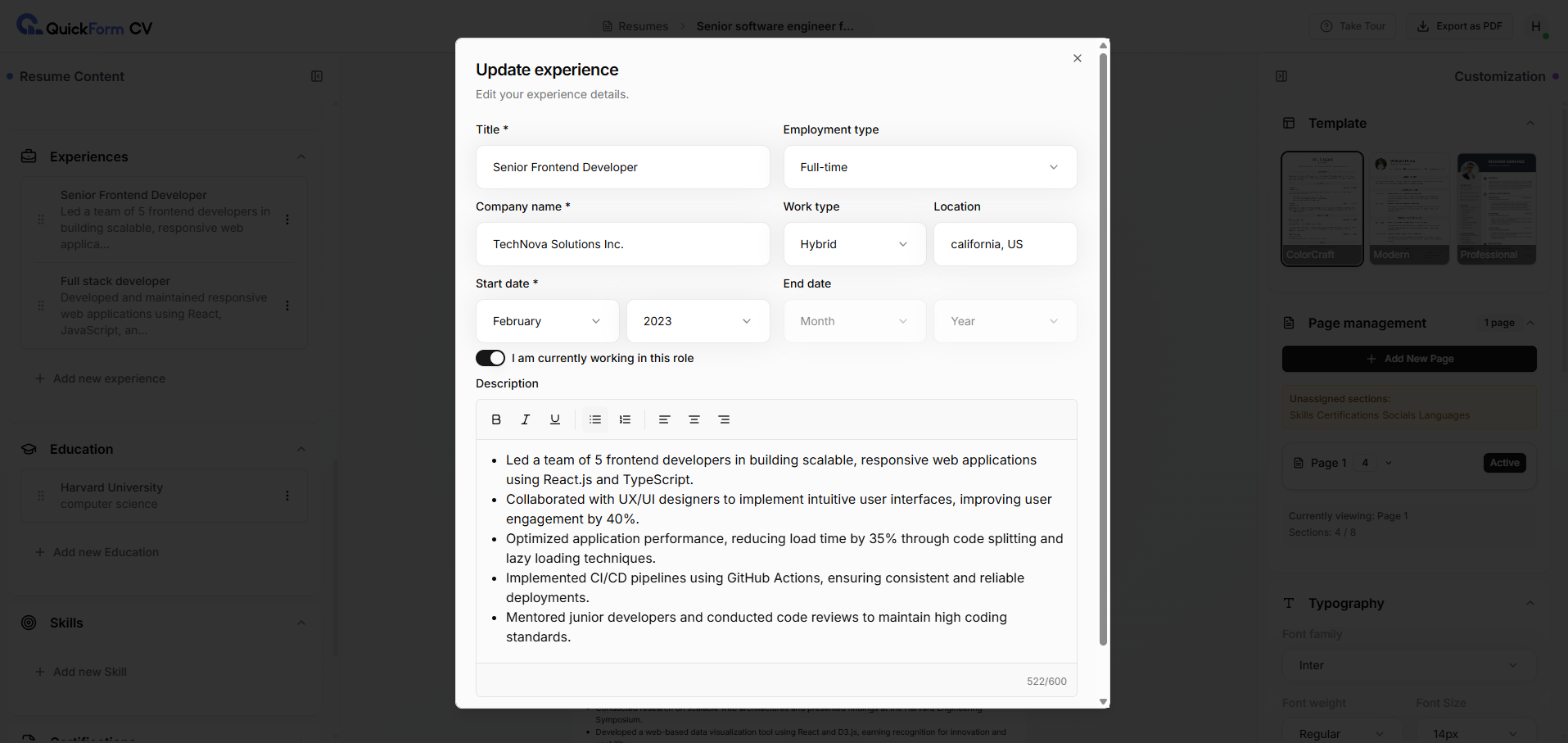The width and height of the screenshot is (1568, 743).
Task: Open the user avatar H menu
Action: pyautogui.click(x=1537, y=26)
